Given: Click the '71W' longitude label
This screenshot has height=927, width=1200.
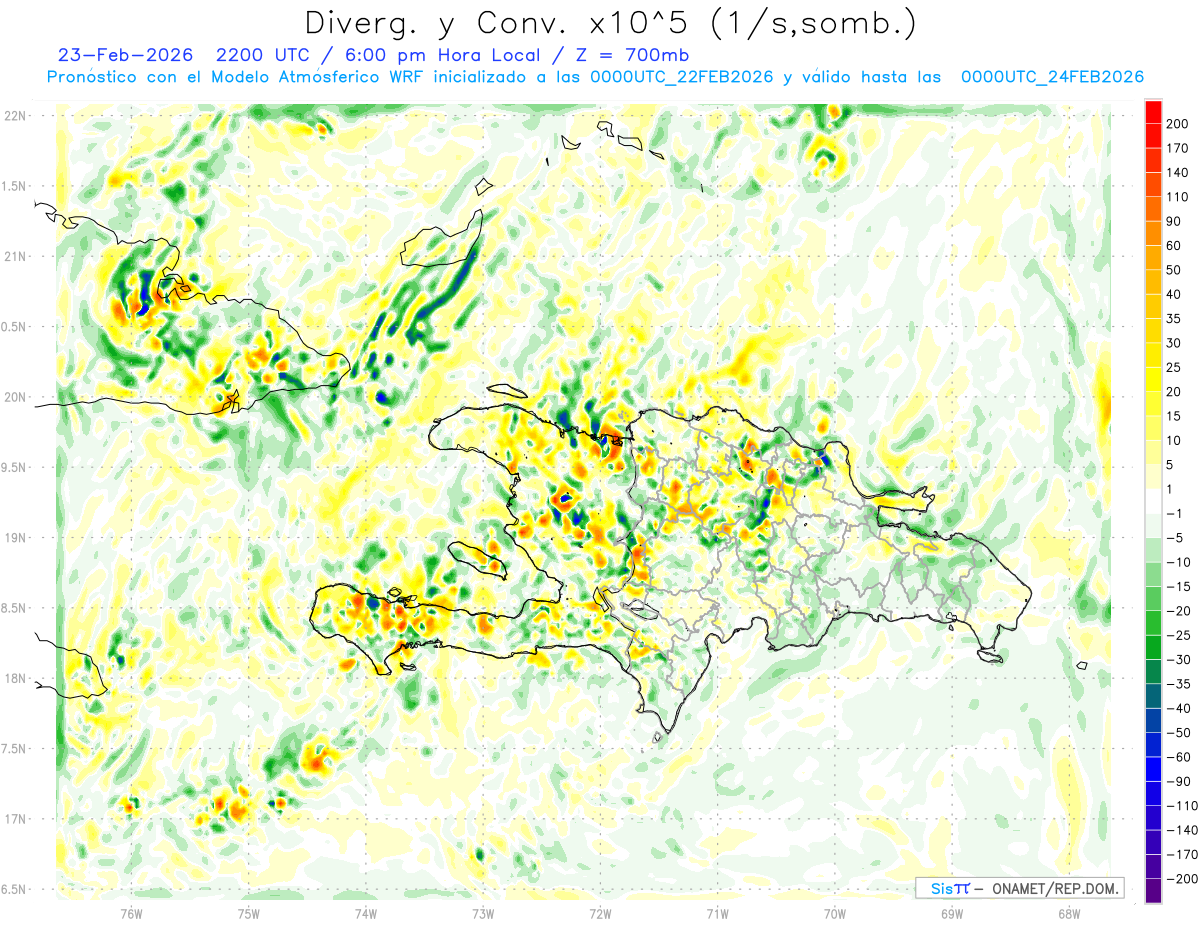Looking at the screenshot, I should (x=717, y=914).
